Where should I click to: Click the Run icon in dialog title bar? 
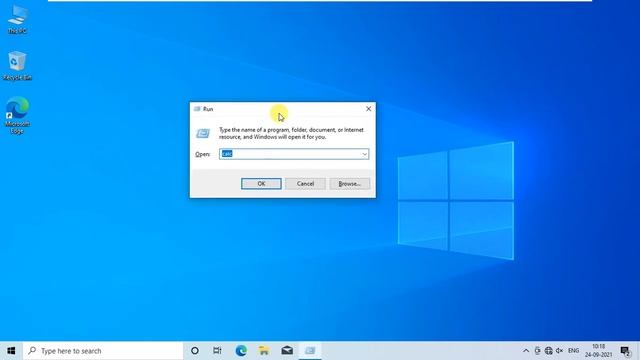point(198,109)
